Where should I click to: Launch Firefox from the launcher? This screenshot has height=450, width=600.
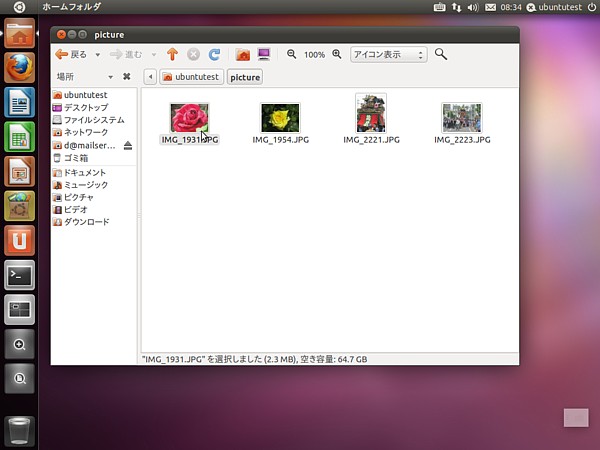[x=20, y=68]
